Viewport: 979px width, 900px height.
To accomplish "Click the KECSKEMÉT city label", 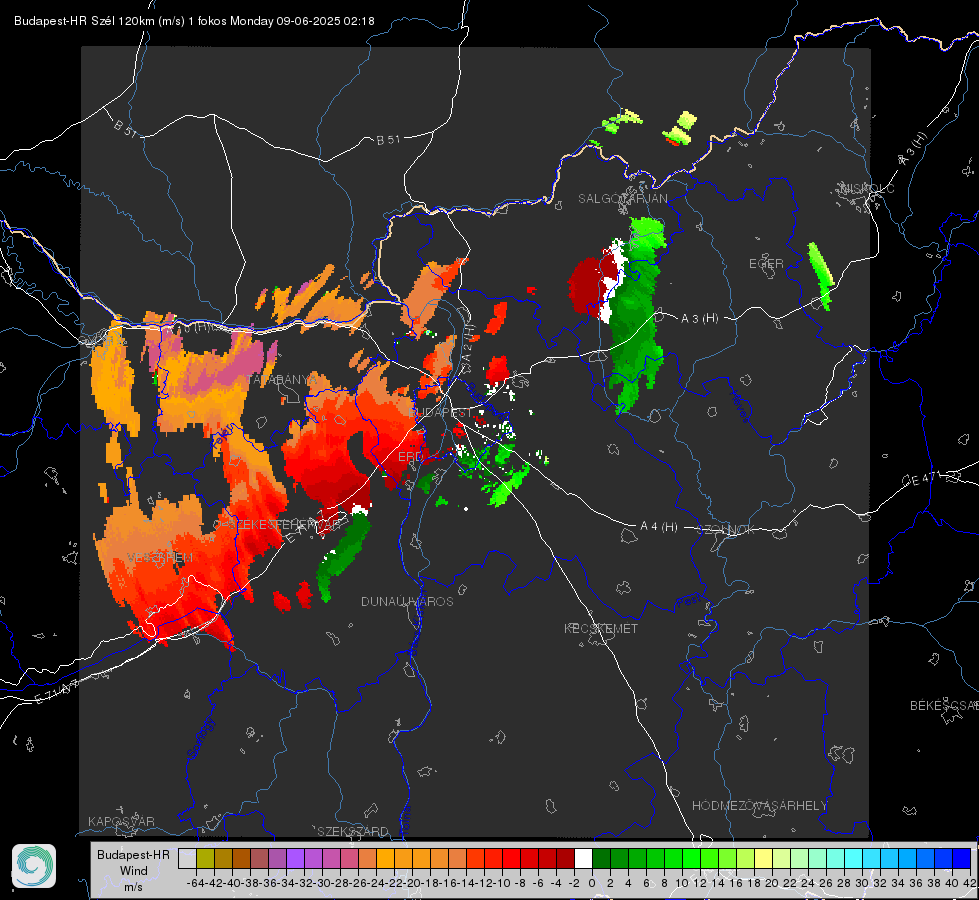I will coord(601,628).
